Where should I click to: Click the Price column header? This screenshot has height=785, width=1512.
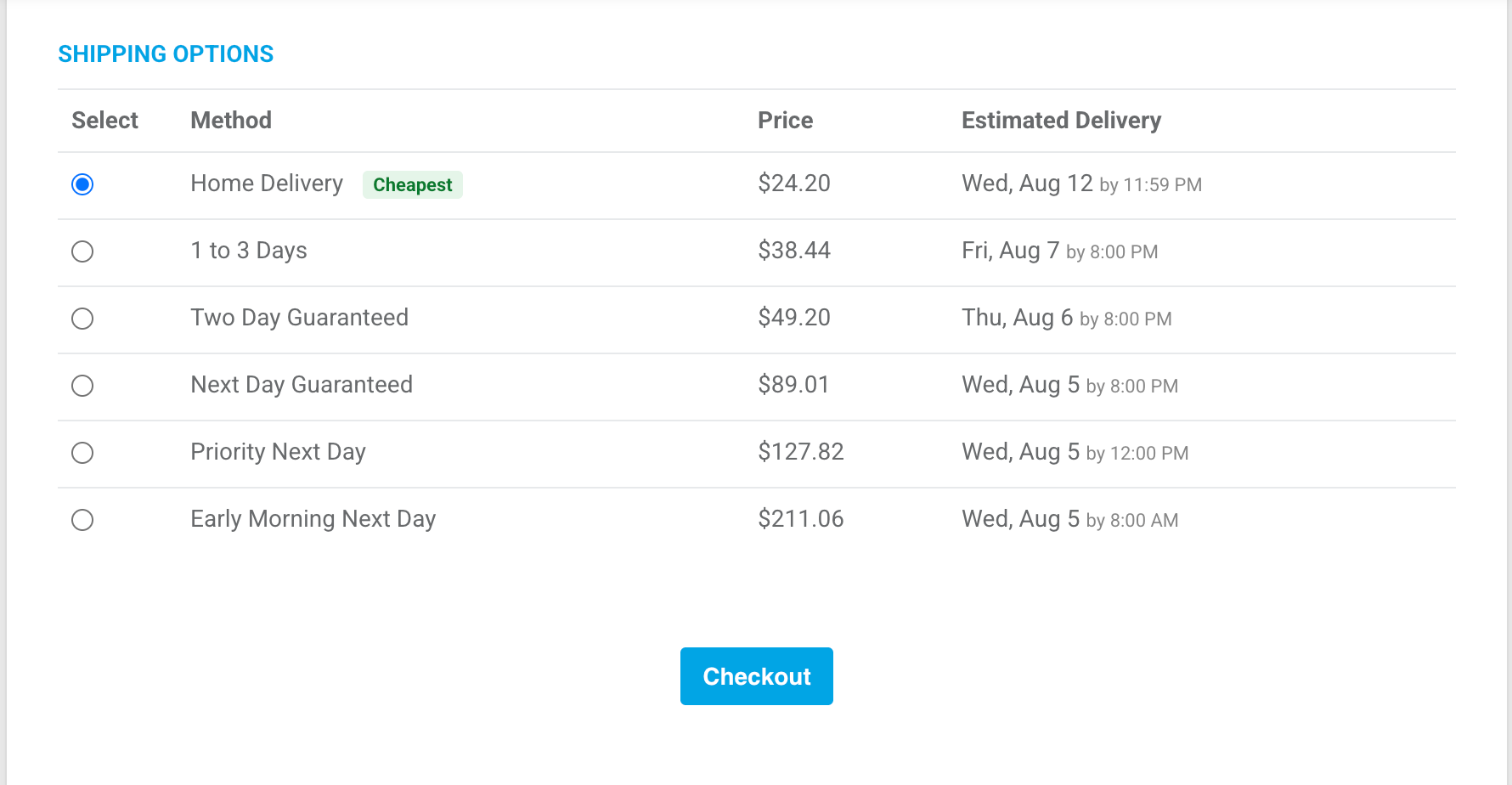coord(785,121)
